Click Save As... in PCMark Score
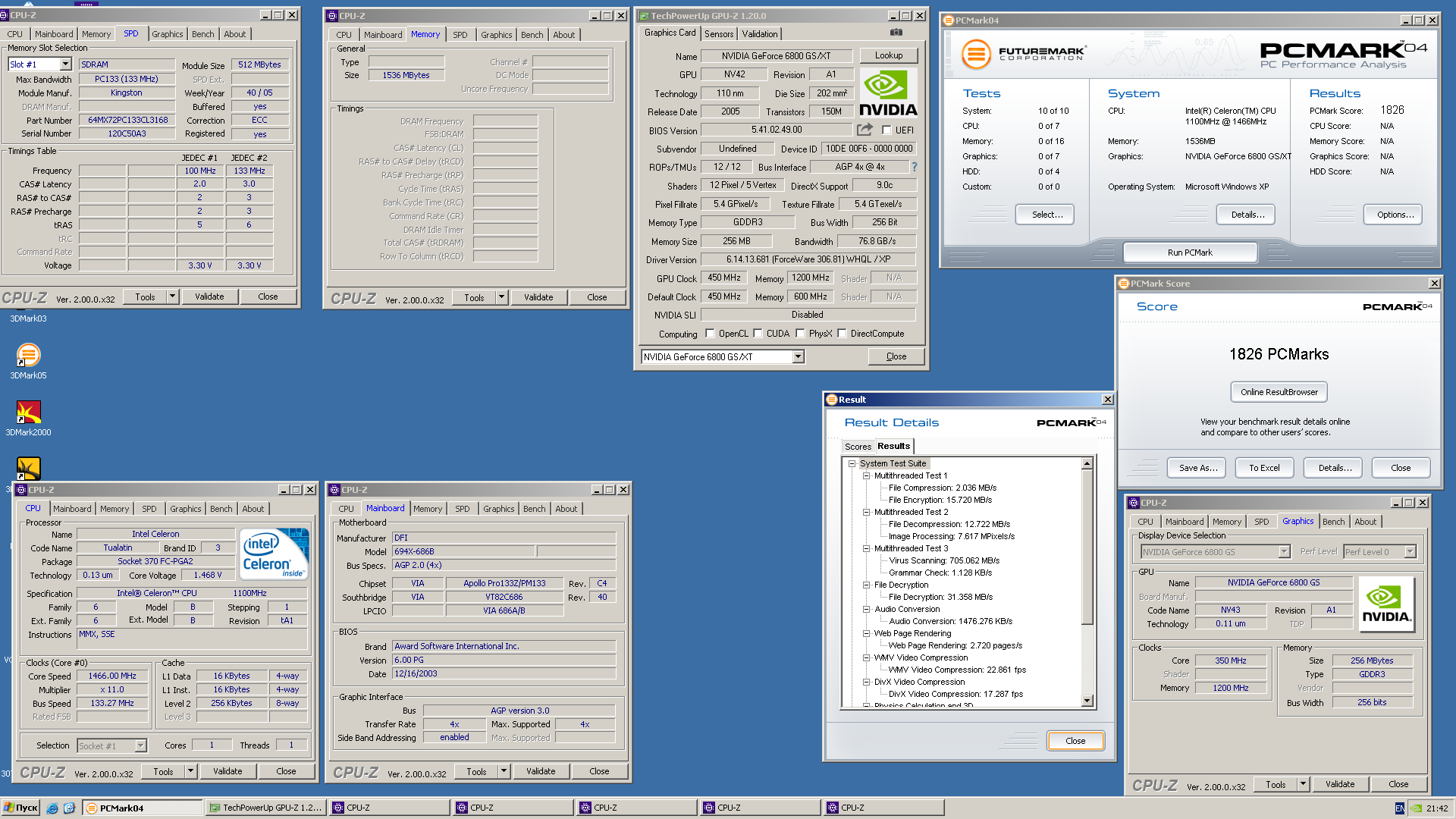 (x=1197, y=468)
